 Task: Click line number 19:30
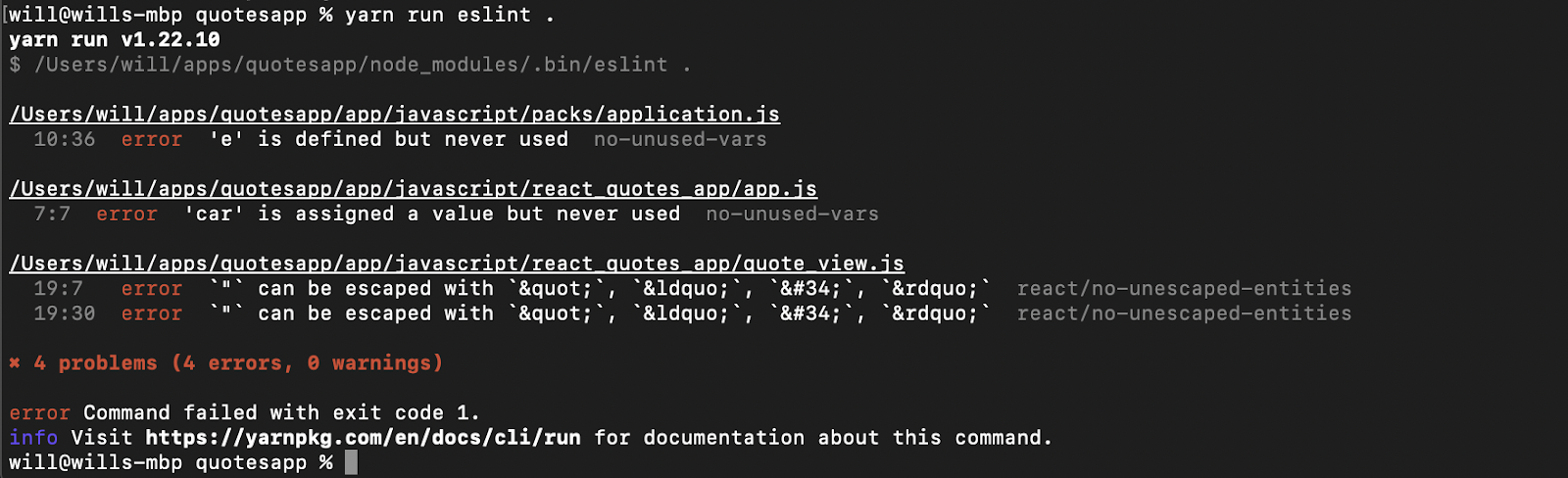coord(65,313)
